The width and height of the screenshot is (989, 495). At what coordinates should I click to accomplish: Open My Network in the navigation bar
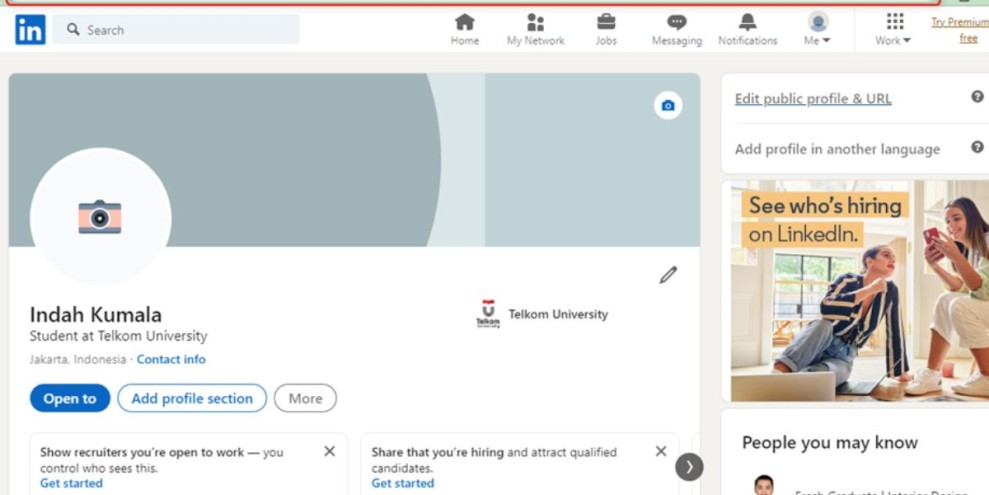tap(535, 30)
